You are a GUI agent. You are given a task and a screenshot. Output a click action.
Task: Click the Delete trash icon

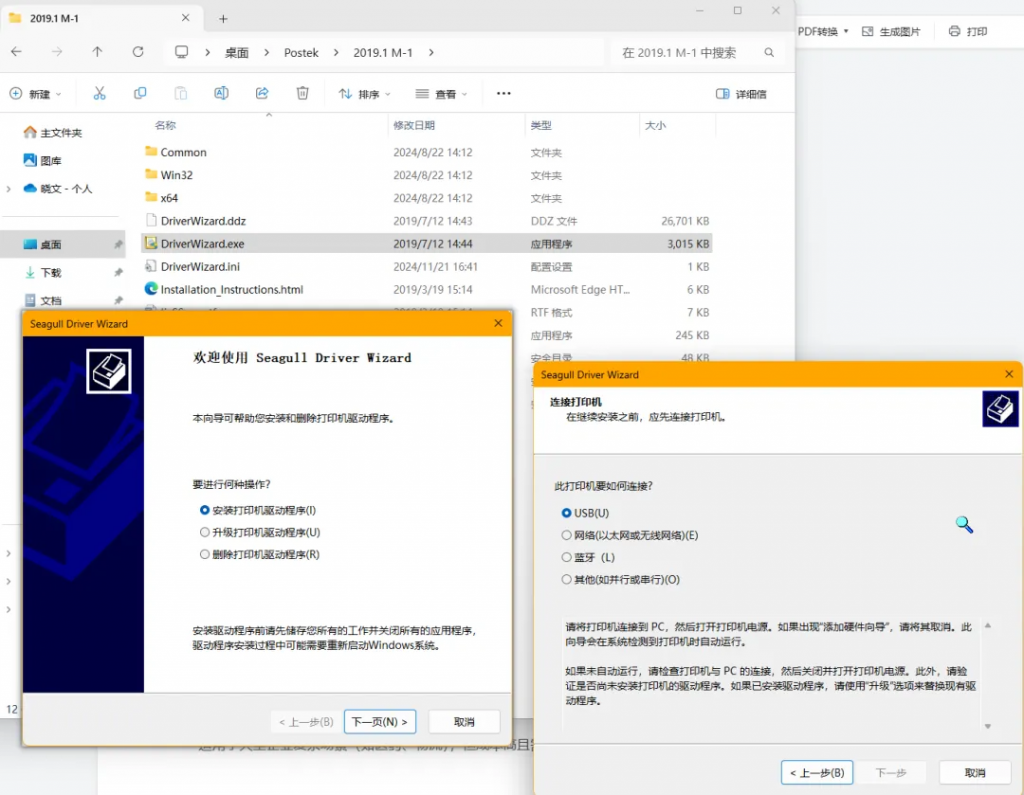[x=302, y=93]
